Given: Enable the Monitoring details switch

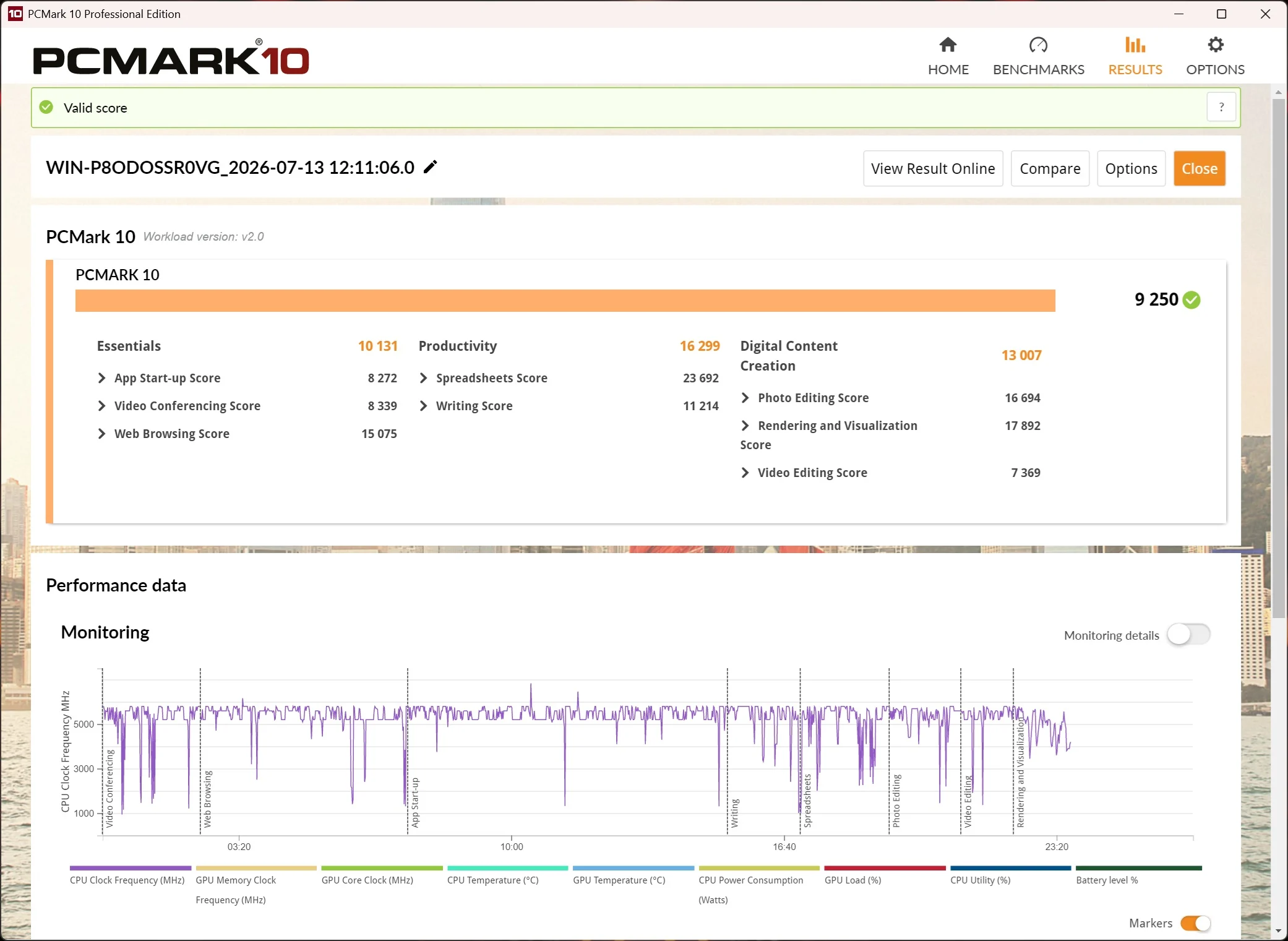Looking at the screenshot, I should click(1188, 634).
